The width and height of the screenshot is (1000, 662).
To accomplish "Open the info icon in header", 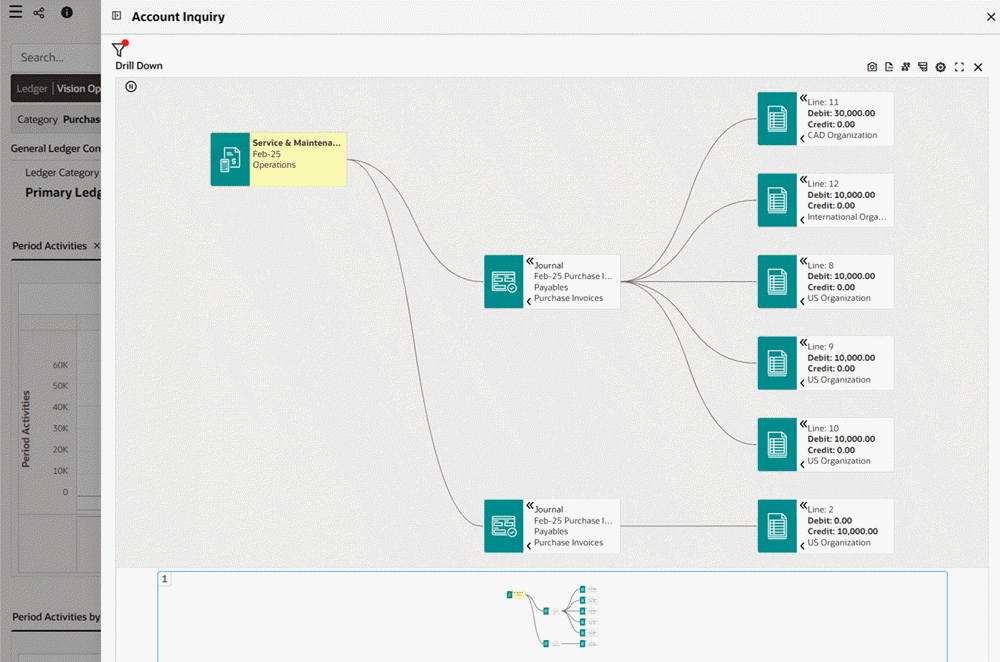I will click(x=66, y=13).
